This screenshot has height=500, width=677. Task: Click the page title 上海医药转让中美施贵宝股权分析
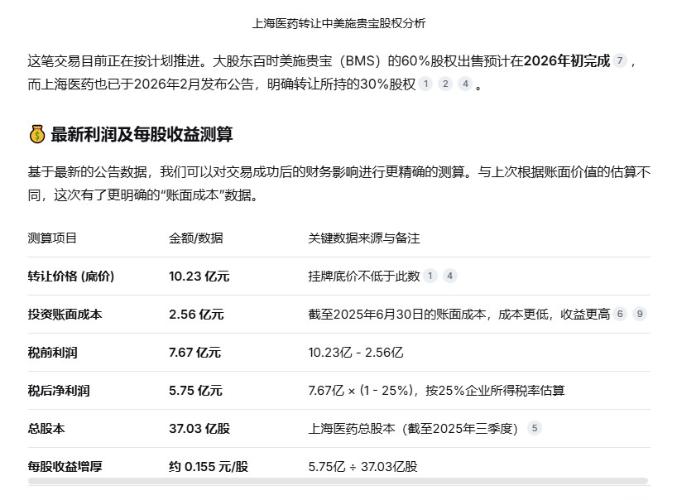338,23
